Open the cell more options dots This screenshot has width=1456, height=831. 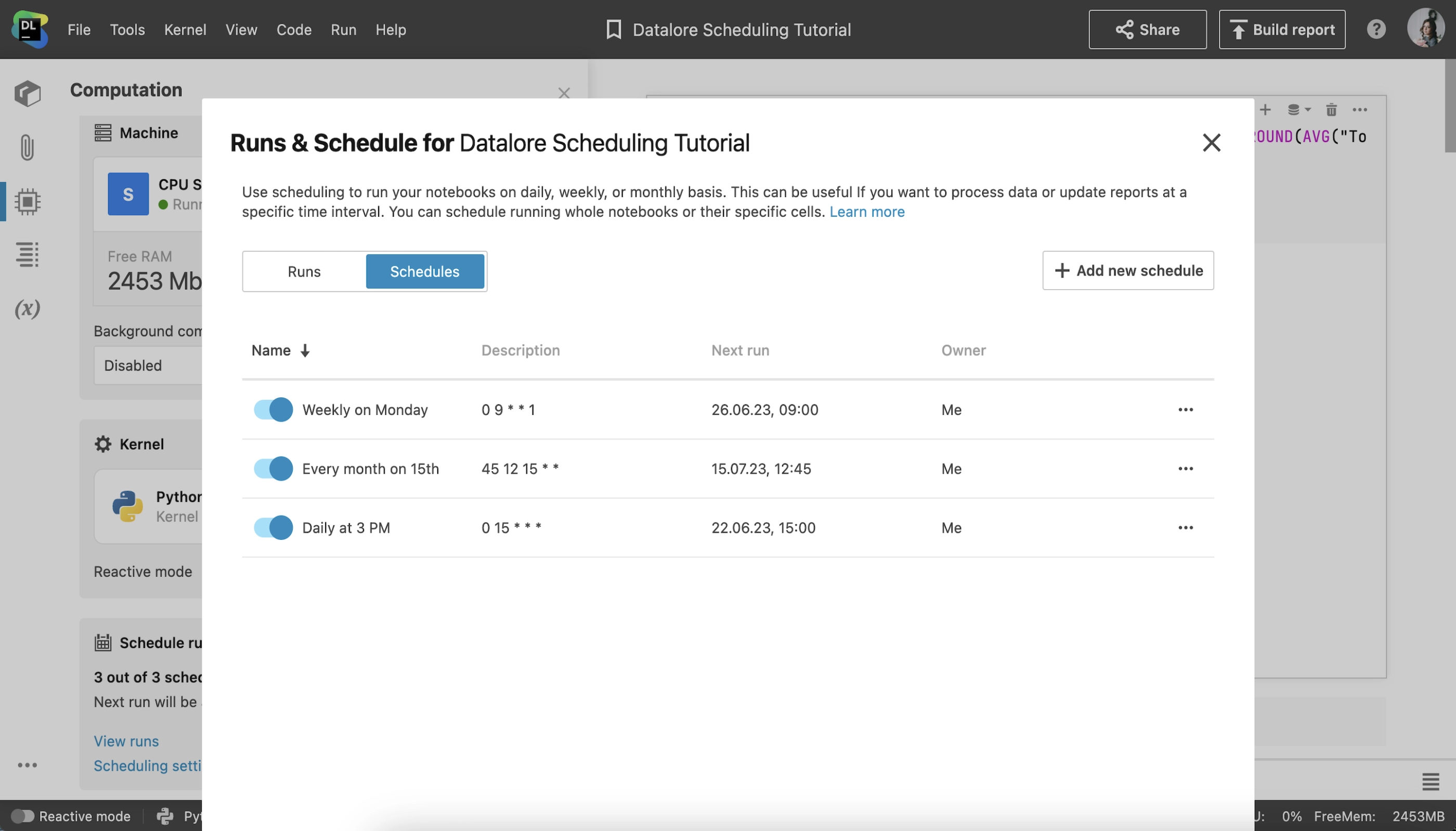click(x=1360, y=110)
